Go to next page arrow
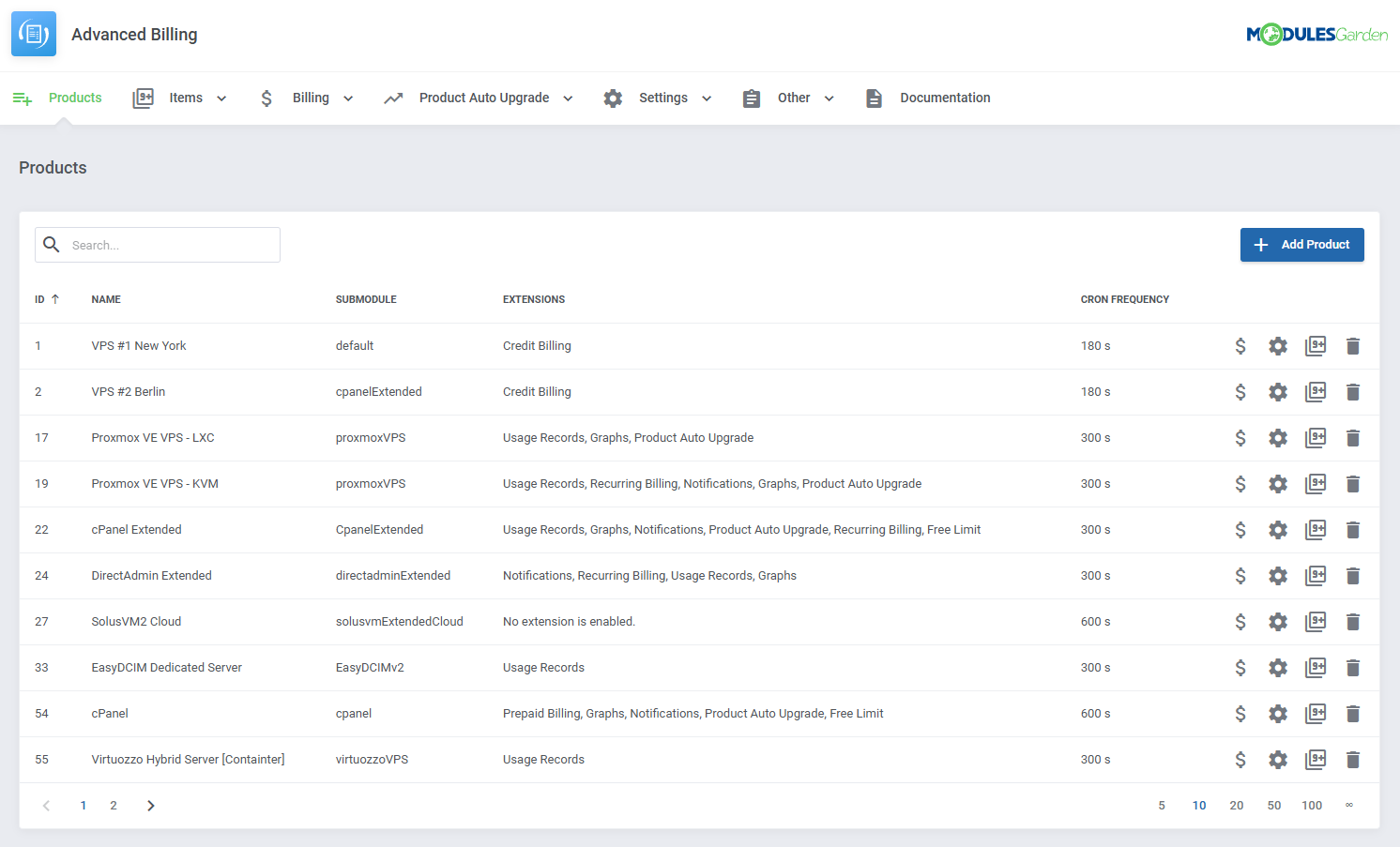 pos(151,806)
